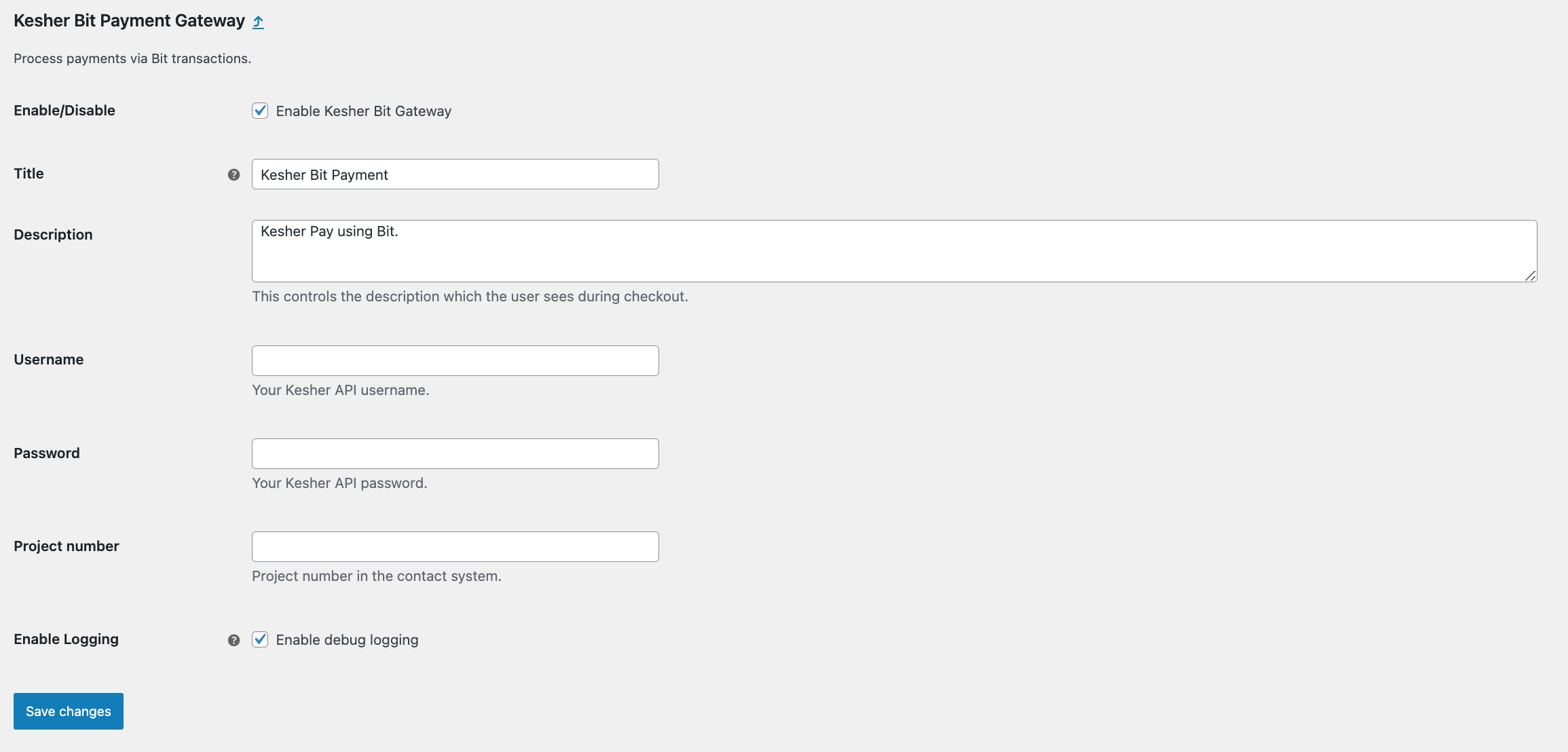
Task: Toggle the Enable Kesher Bit Gateway checkbox
Action: 260,111
